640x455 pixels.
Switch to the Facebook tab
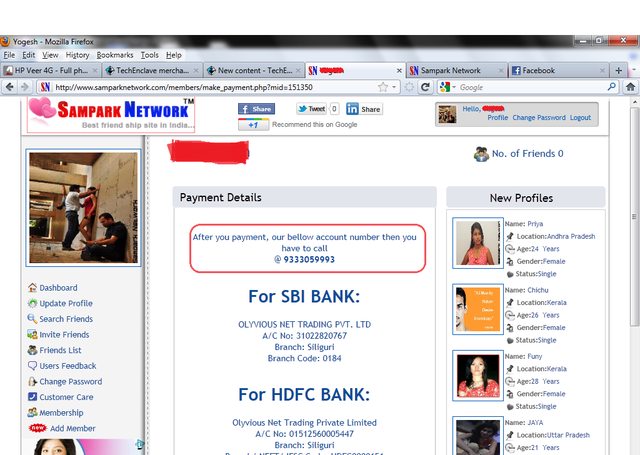(x=558, y=71)
